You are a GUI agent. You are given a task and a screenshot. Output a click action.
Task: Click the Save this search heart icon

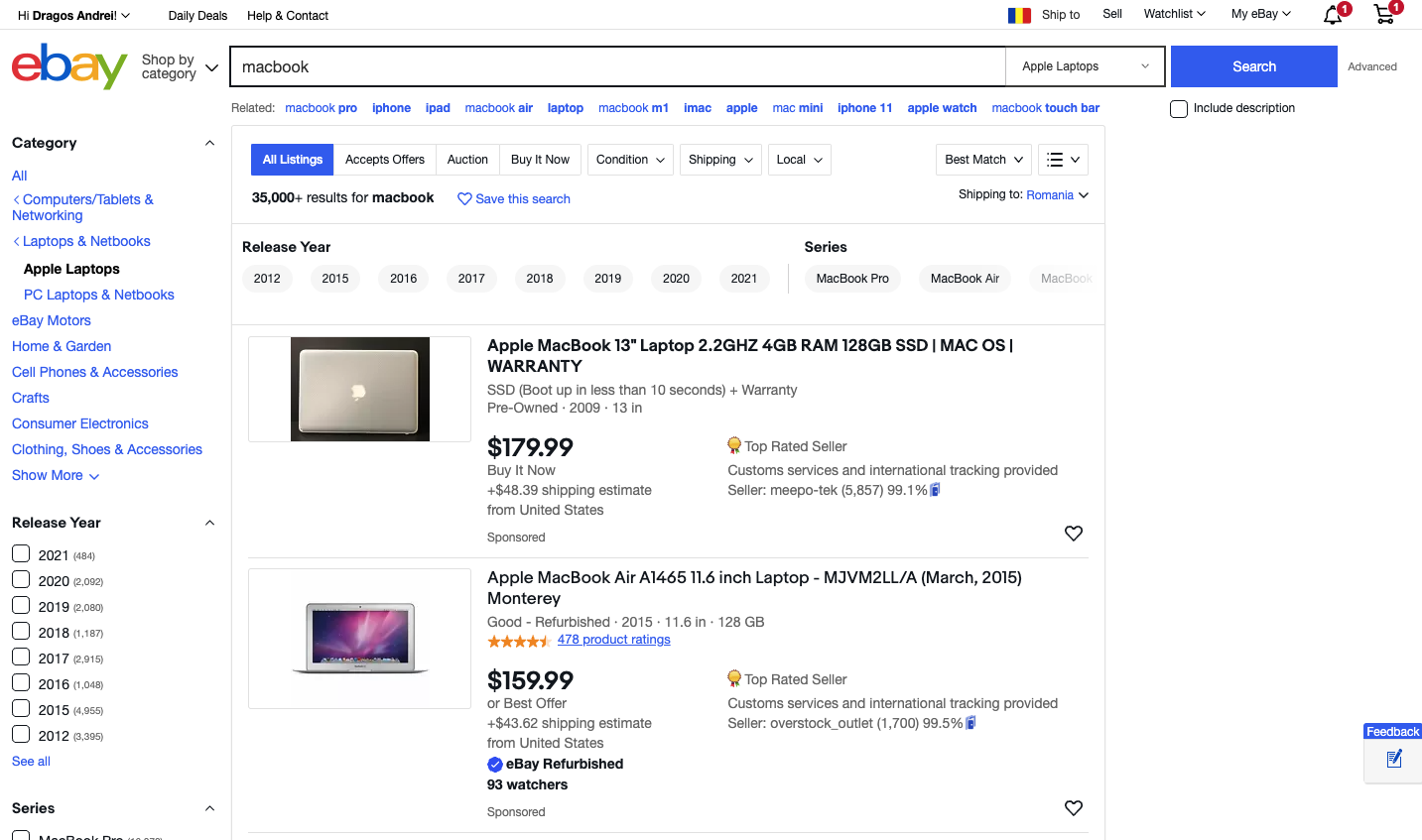click(x=464, y=198)
